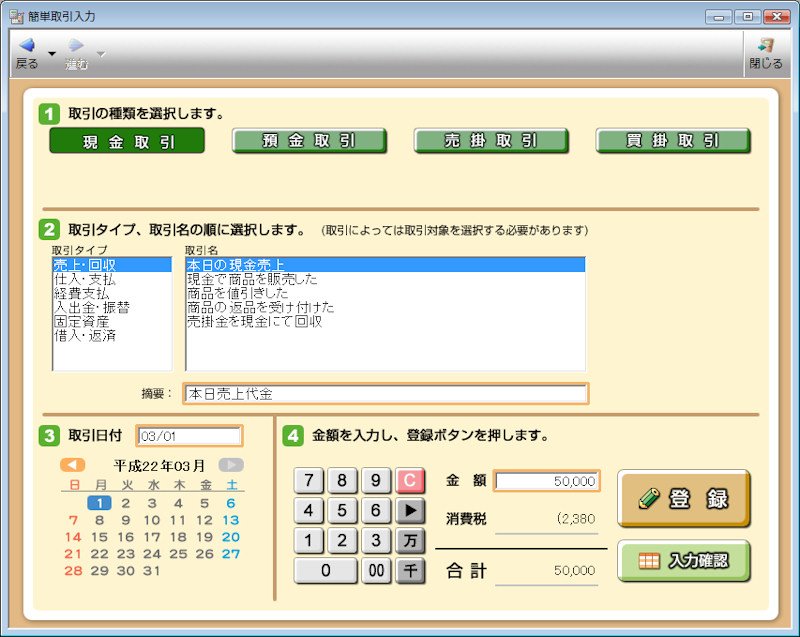Select 固定資産 in 取引タイプ list

[x=112, y=322]
